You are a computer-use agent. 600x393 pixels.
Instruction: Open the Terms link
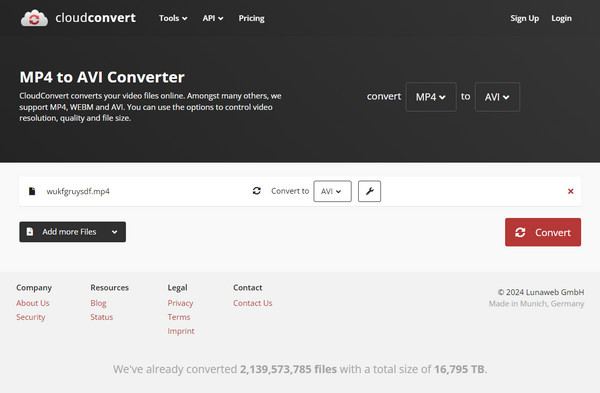click(x=179, y=317)
